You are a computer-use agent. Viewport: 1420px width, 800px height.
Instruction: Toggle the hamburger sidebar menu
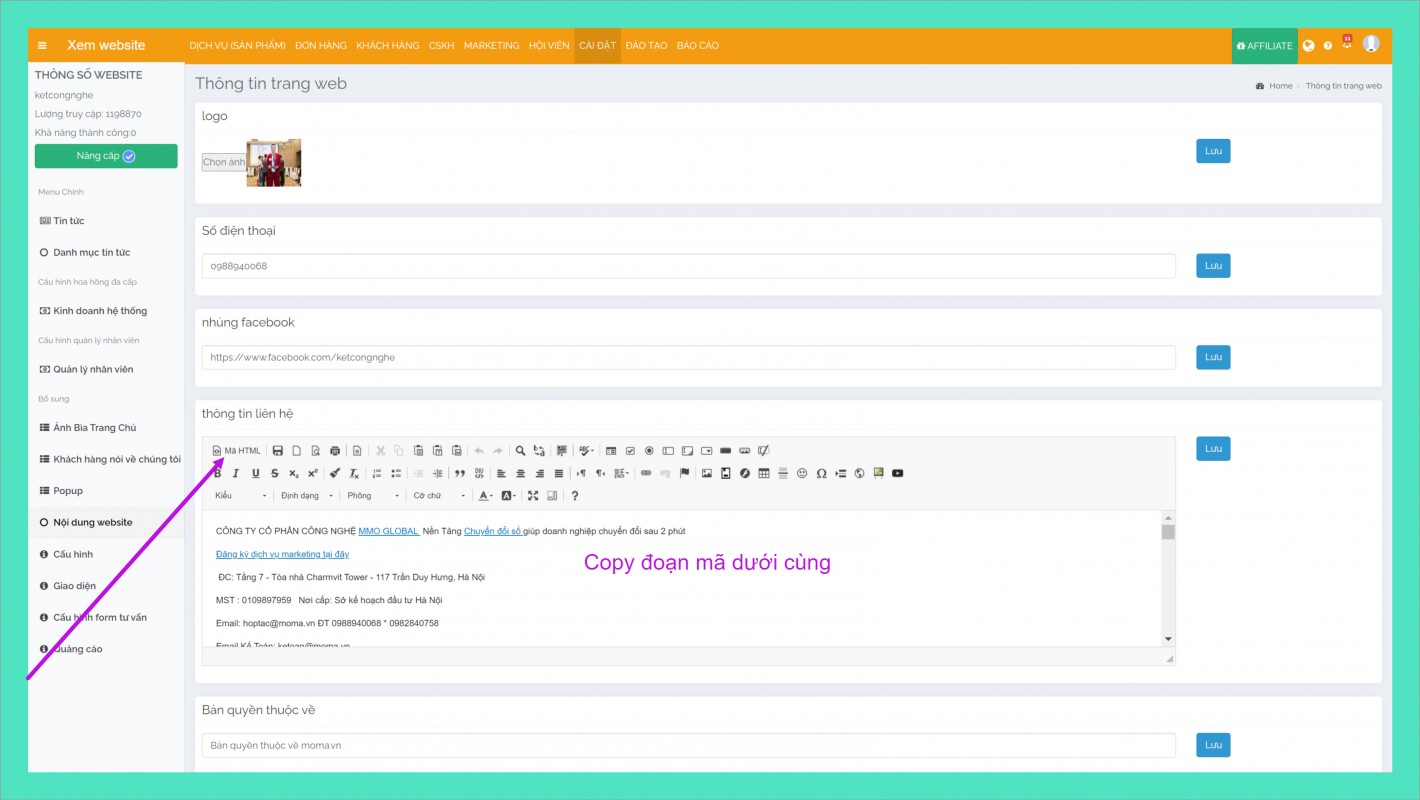42,46
